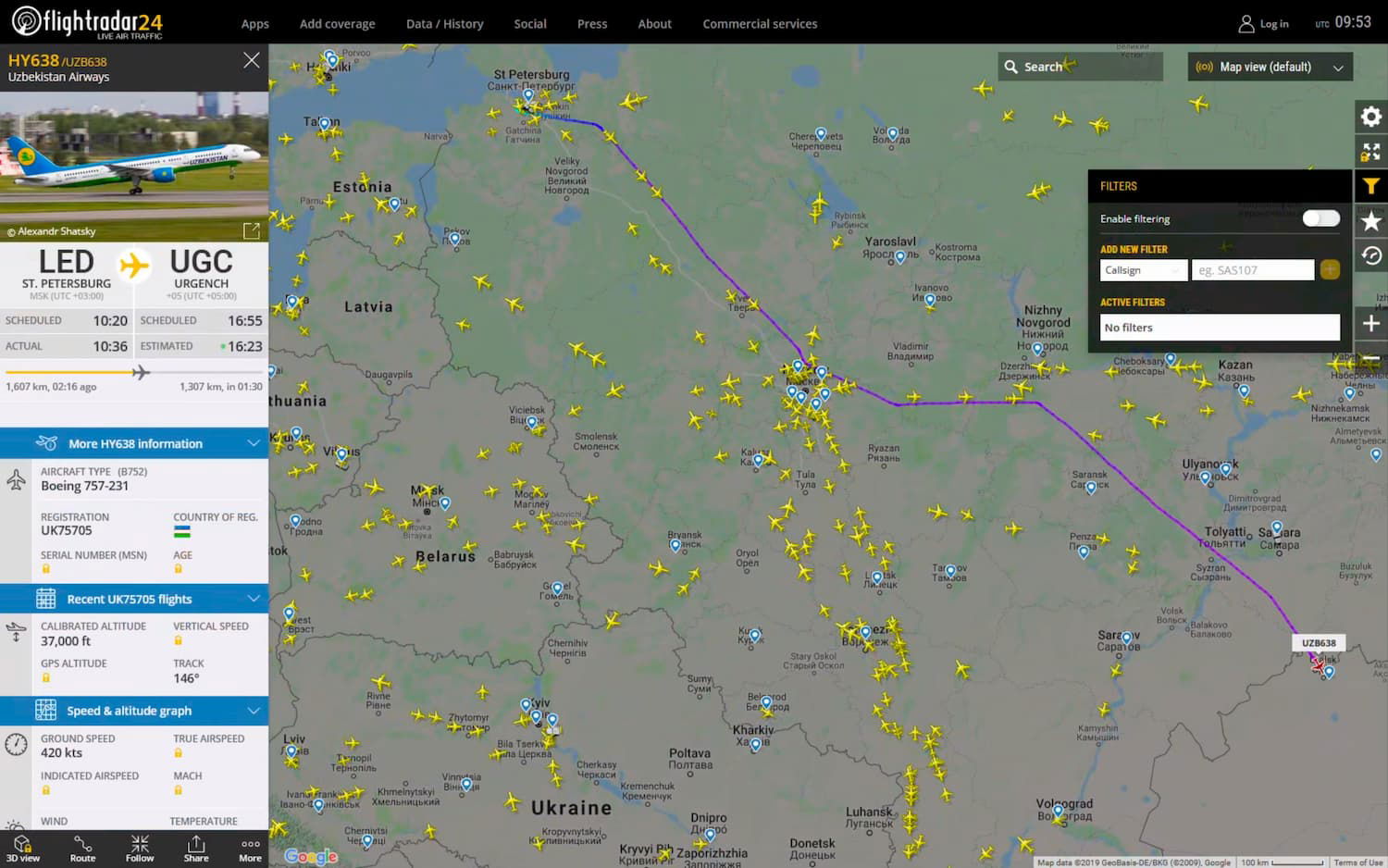
Task: Click the UTC 09:53 clock
Action: point(1344,22)
